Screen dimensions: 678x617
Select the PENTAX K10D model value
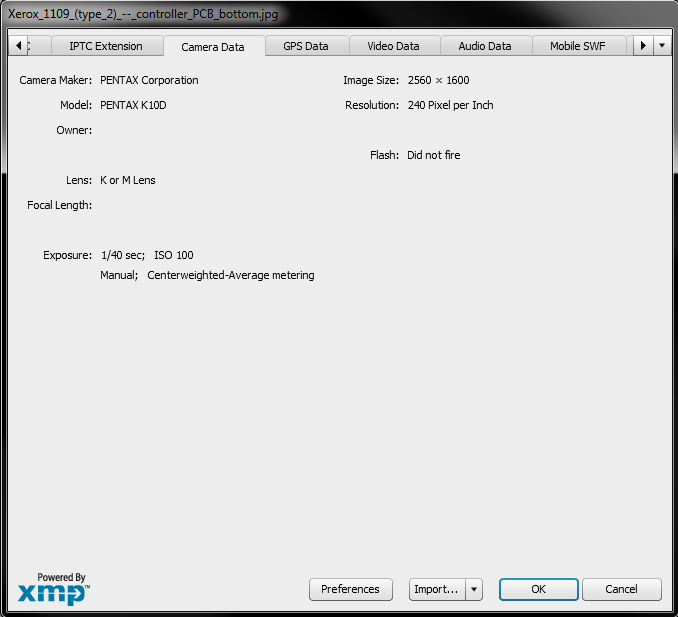[133, 105]
